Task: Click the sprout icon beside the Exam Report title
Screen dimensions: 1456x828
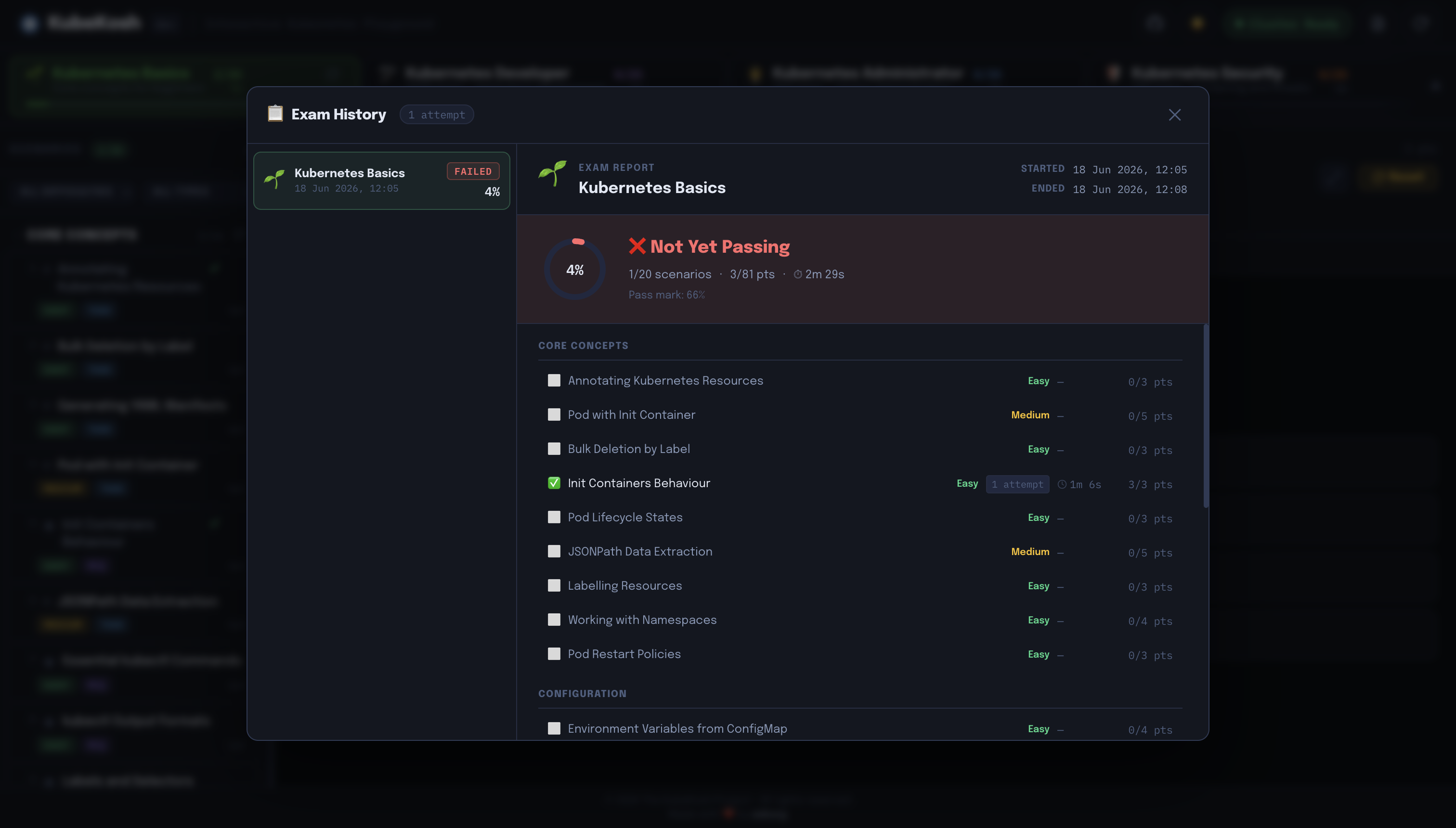Action: [x=552, y=173]
